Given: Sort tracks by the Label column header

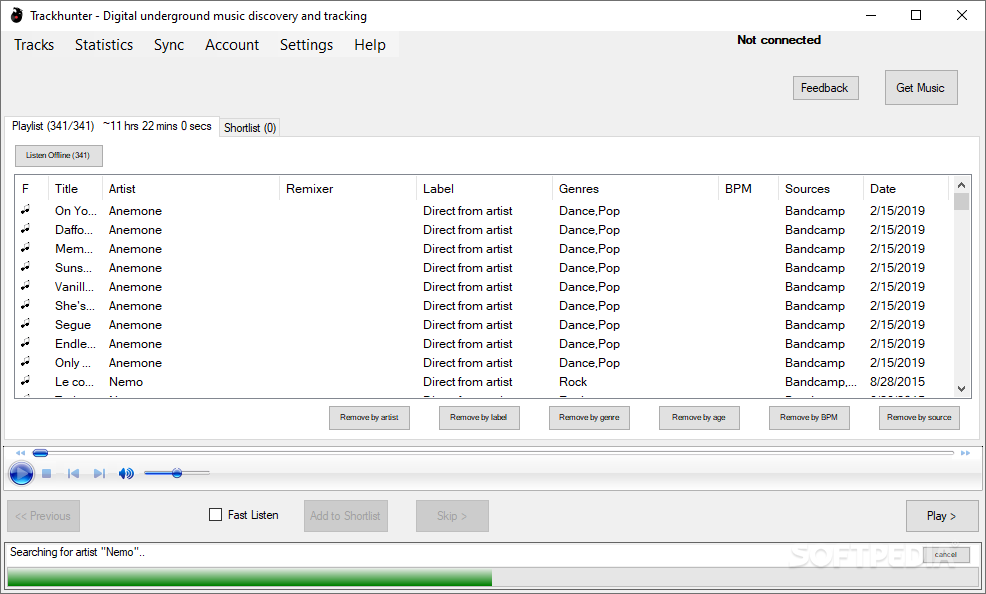Looking at the screenshot, I should pos(484,189).
